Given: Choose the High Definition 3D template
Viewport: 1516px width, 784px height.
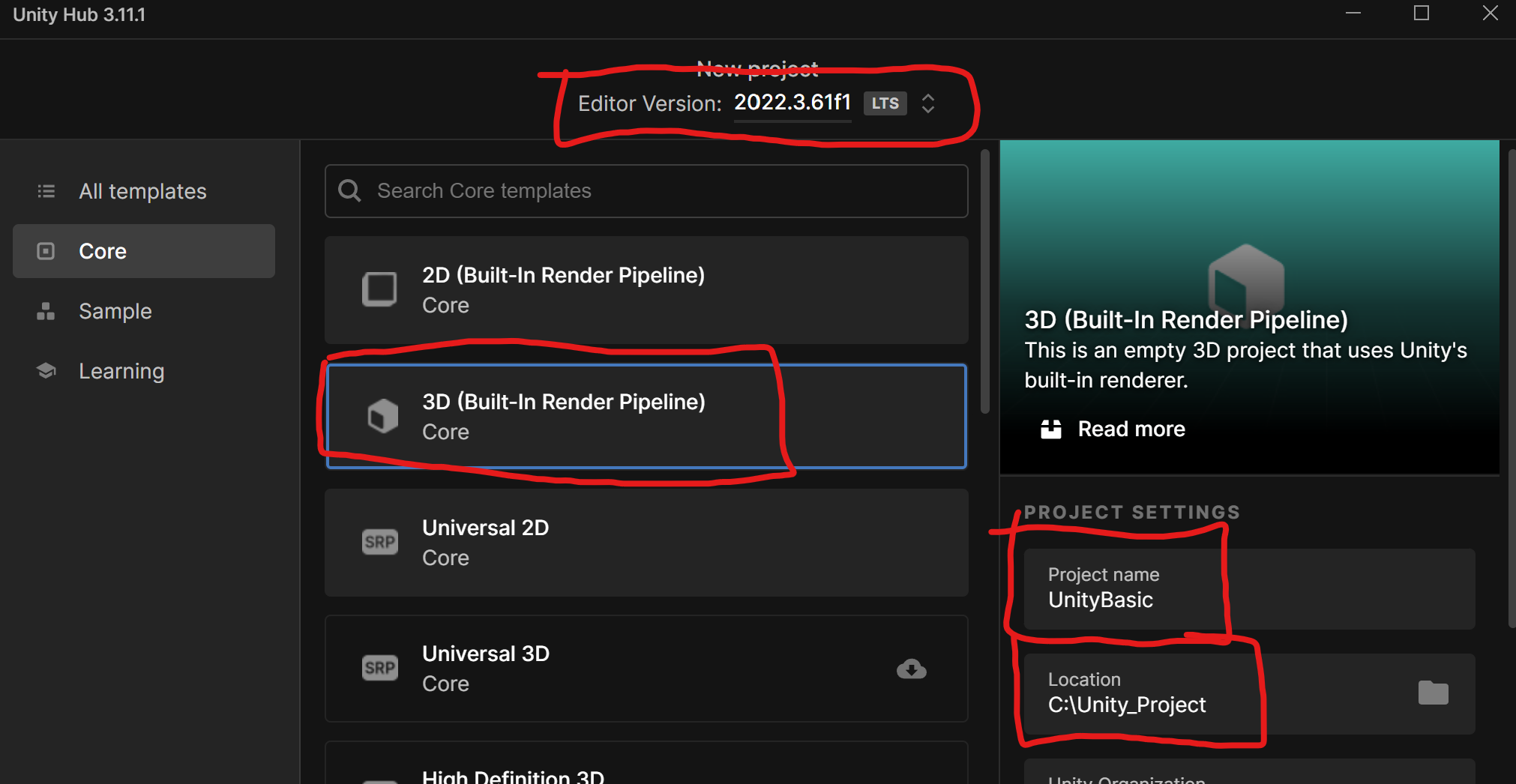Looking at the screenshot, I should pyautogui.click(x=646, y=763).
